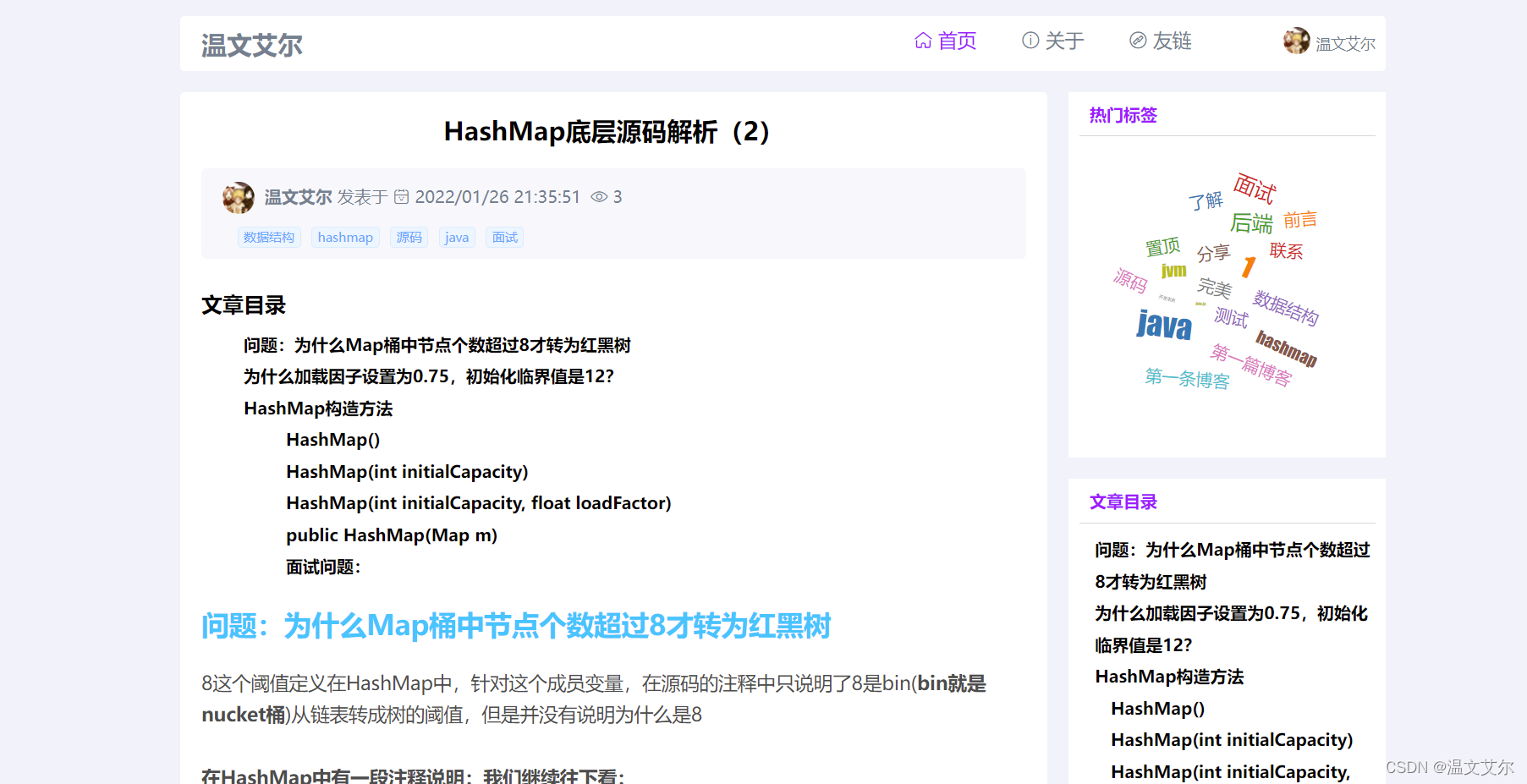The width and height of the screenshot is (1527, 784).
Task: Click the eye icon showing view count 3
Action: coord(600,197)
